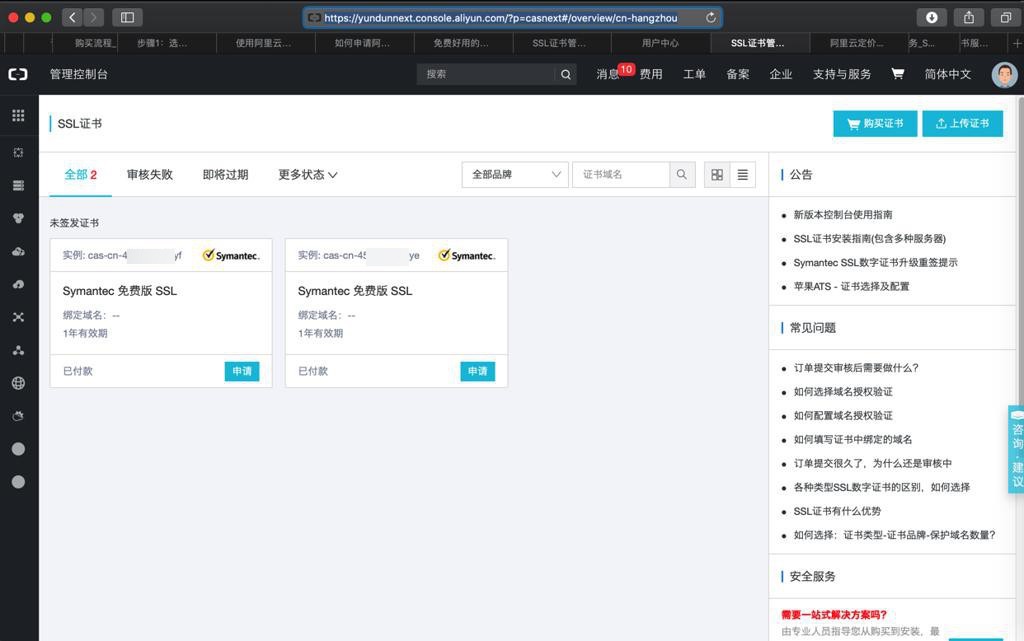Click the dashed square sidebar icon
This screenshot has height=641, width=1024.
[18, 152]
